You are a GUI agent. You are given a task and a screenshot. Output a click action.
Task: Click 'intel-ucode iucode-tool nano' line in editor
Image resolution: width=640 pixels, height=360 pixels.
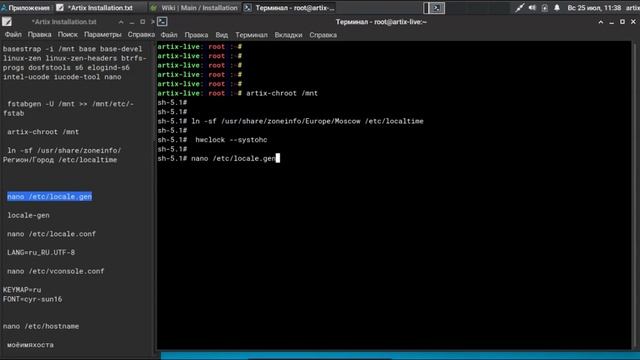pyautogui.click(x=62, y=77)
